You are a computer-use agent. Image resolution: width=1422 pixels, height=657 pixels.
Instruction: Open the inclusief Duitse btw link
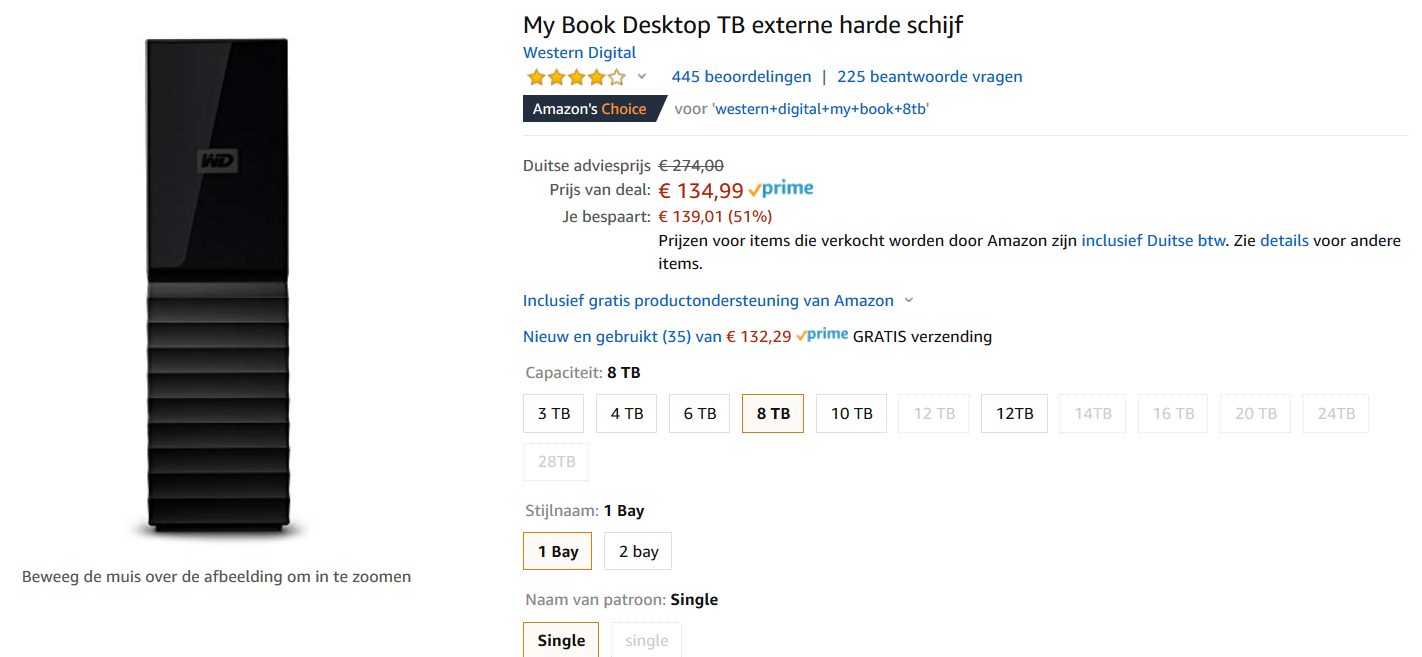coord(1153,241)
